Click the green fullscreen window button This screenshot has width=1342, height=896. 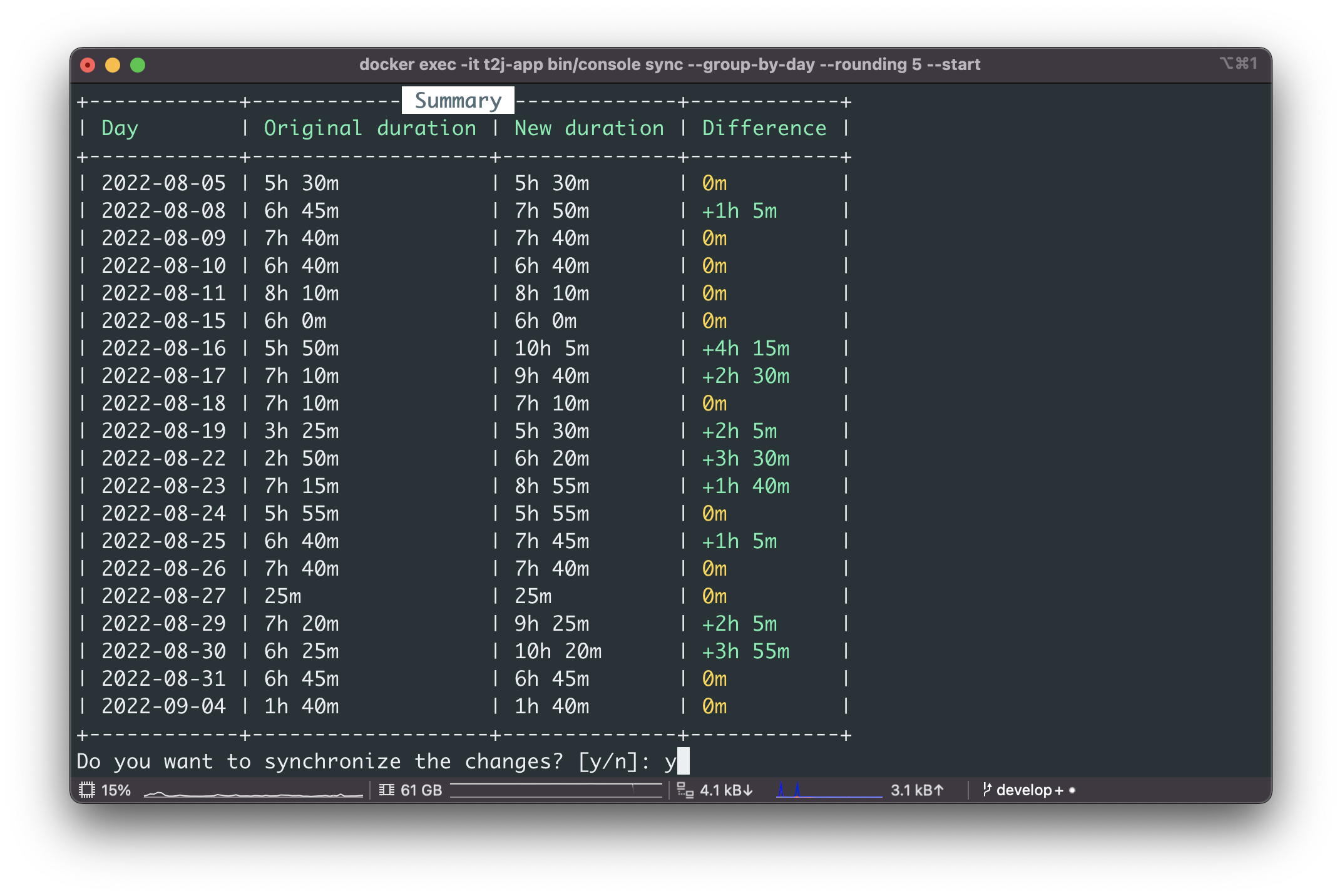[138, 65]
